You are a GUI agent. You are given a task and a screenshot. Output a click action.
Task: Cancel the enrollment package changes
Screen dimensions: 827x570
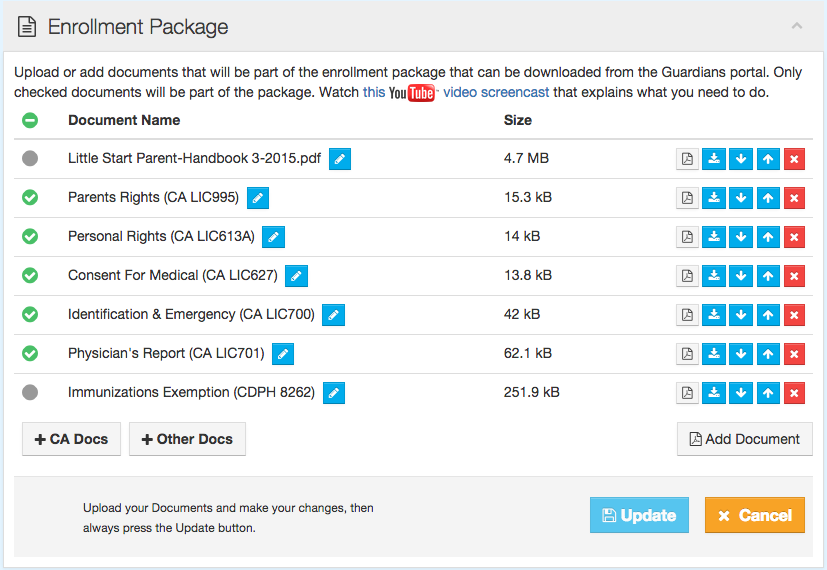tap(754, 516)
